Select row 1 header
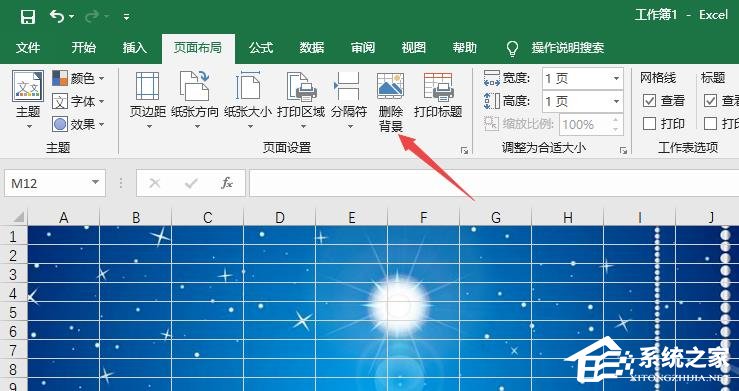This screenshot has width=739, height=391. 14,236
